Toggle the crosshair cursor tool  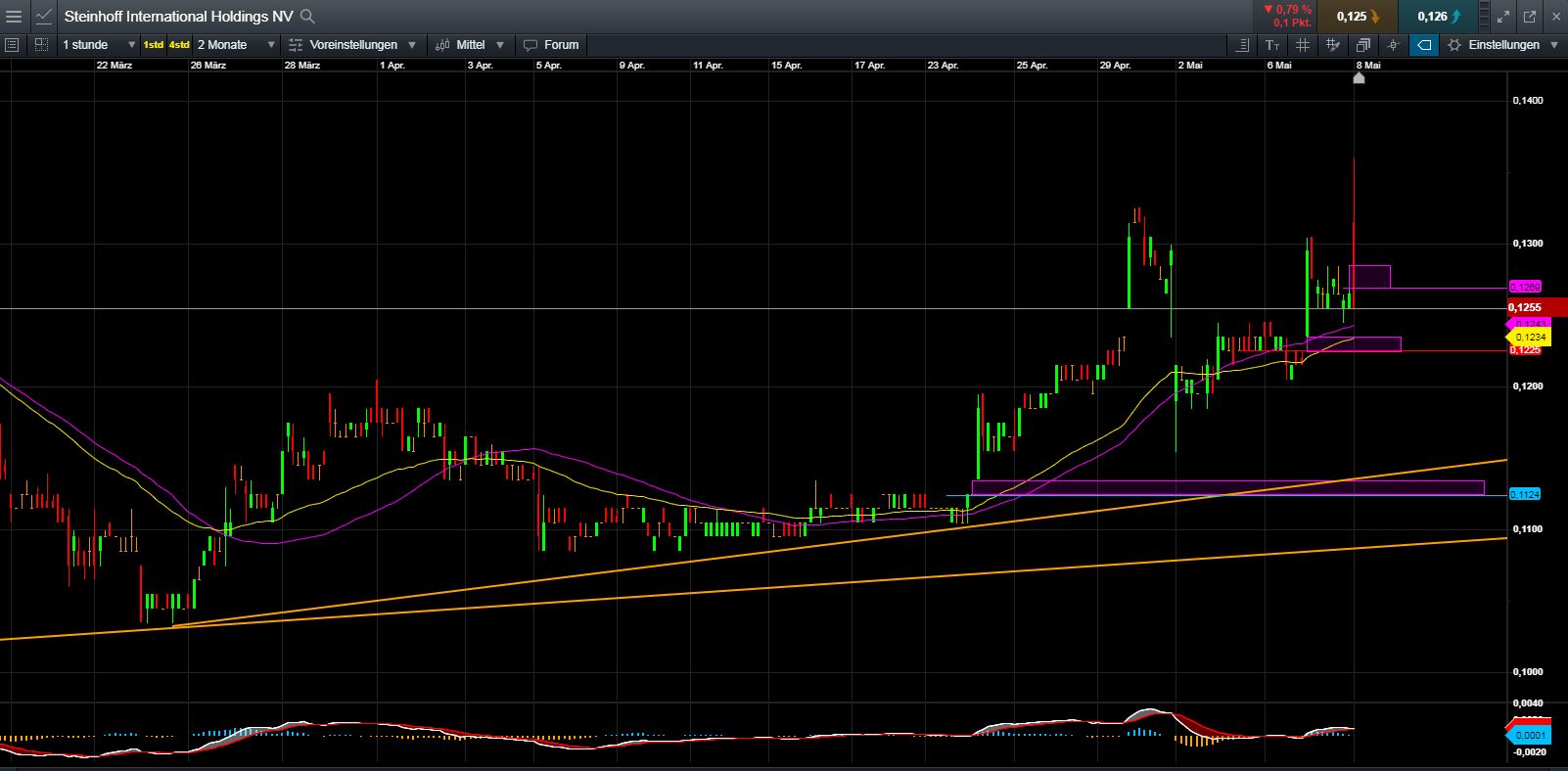tap(1393, 45)
